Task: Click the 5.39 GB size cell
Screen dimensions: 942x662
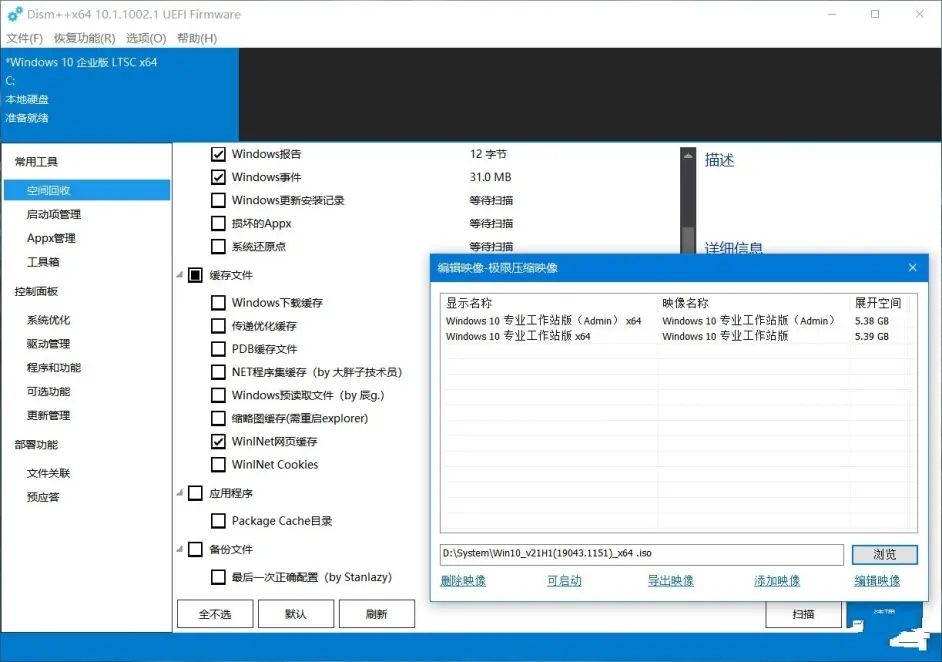Action: tap(871, 336)
